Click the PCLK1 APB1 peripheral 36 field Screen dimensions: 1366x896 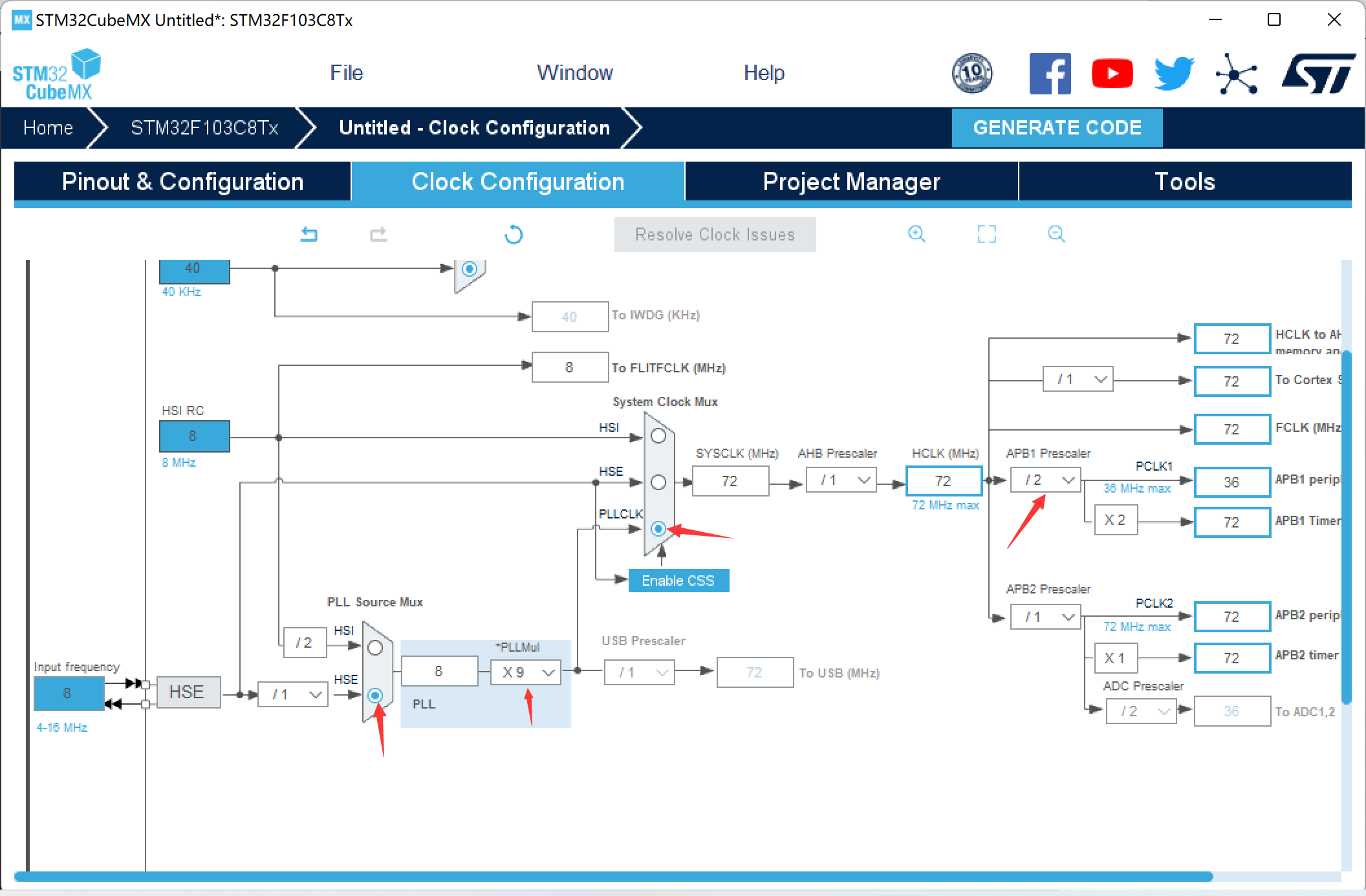pos(1232,482)
